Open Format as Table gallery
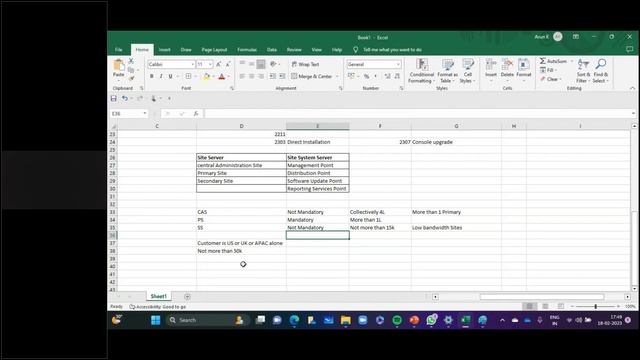Viewport: 640px width, 360px height. tap(447, 71)
